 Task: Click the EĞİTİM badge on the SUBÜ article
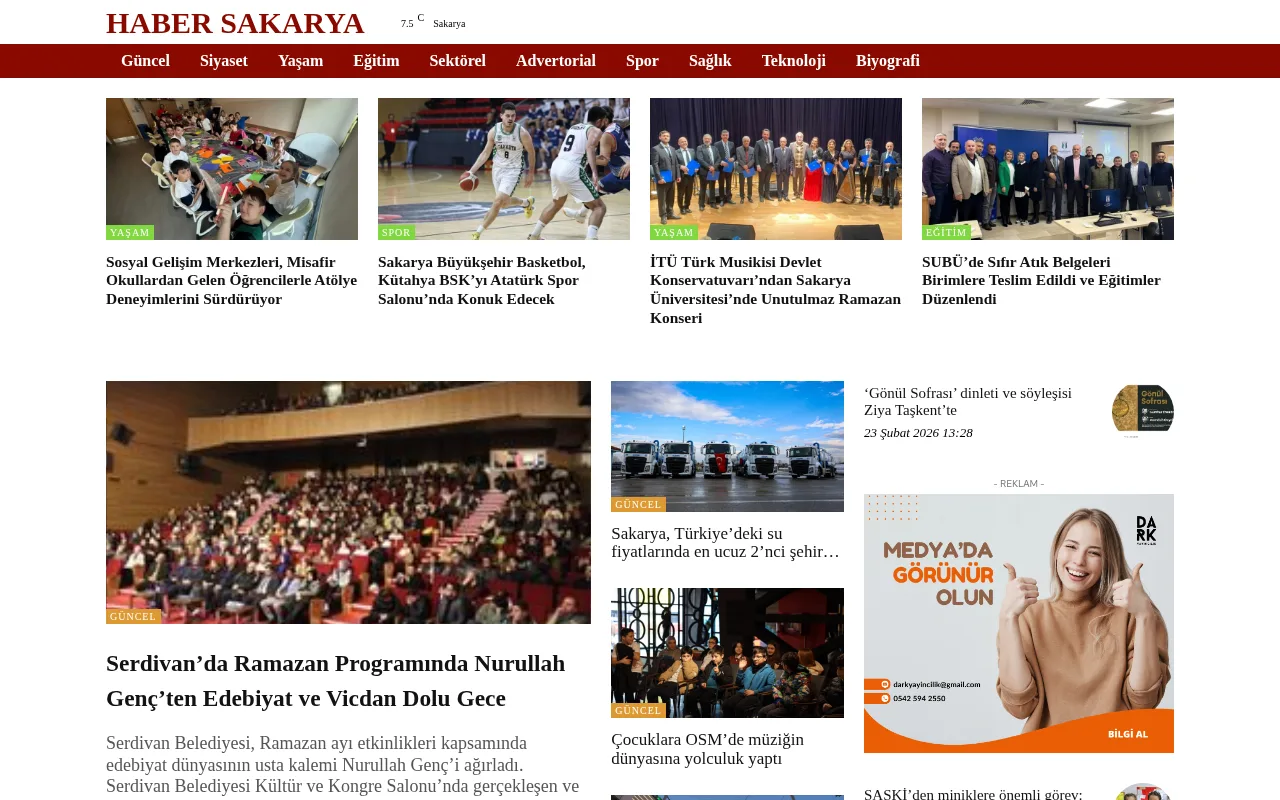point(945,232)
